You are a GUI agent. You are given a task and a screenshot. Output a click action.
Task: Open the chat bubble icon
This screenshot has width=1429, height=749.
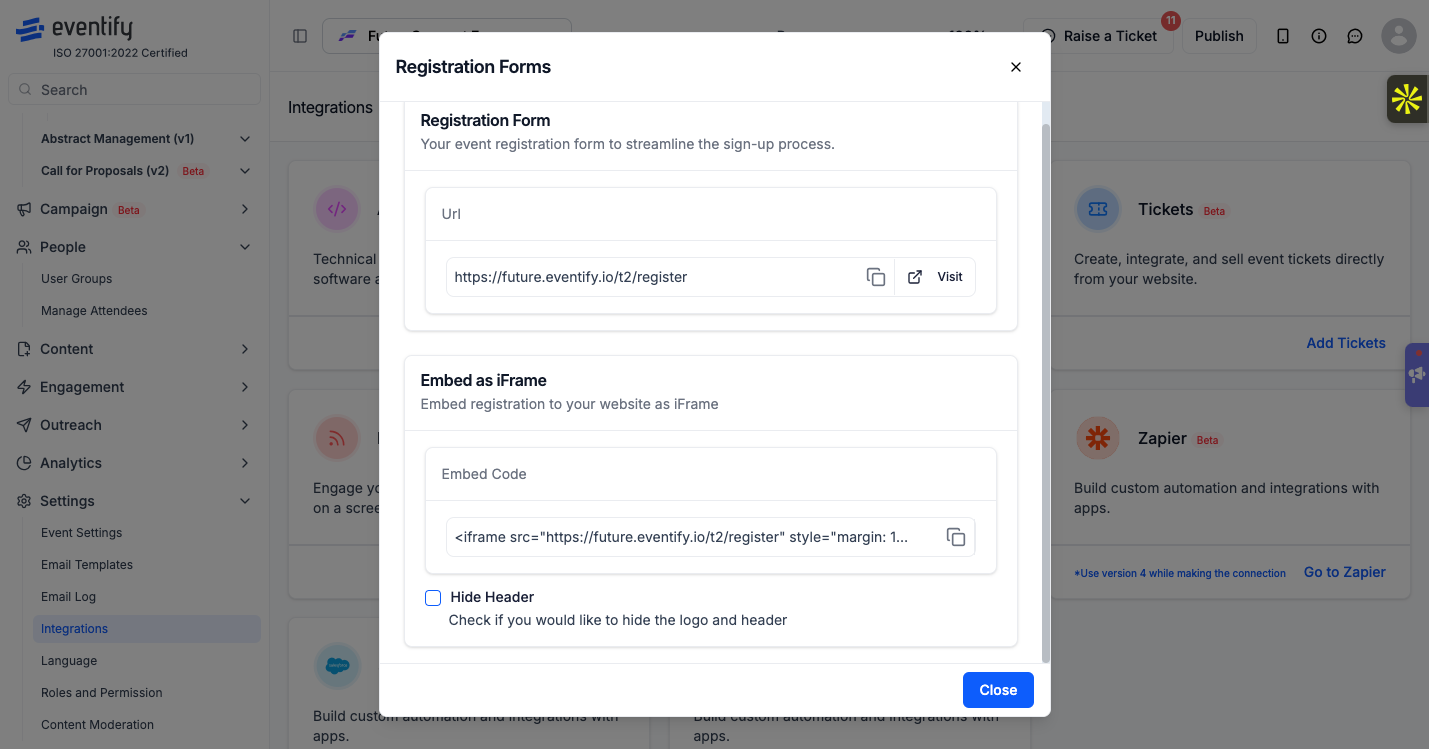1355,36
